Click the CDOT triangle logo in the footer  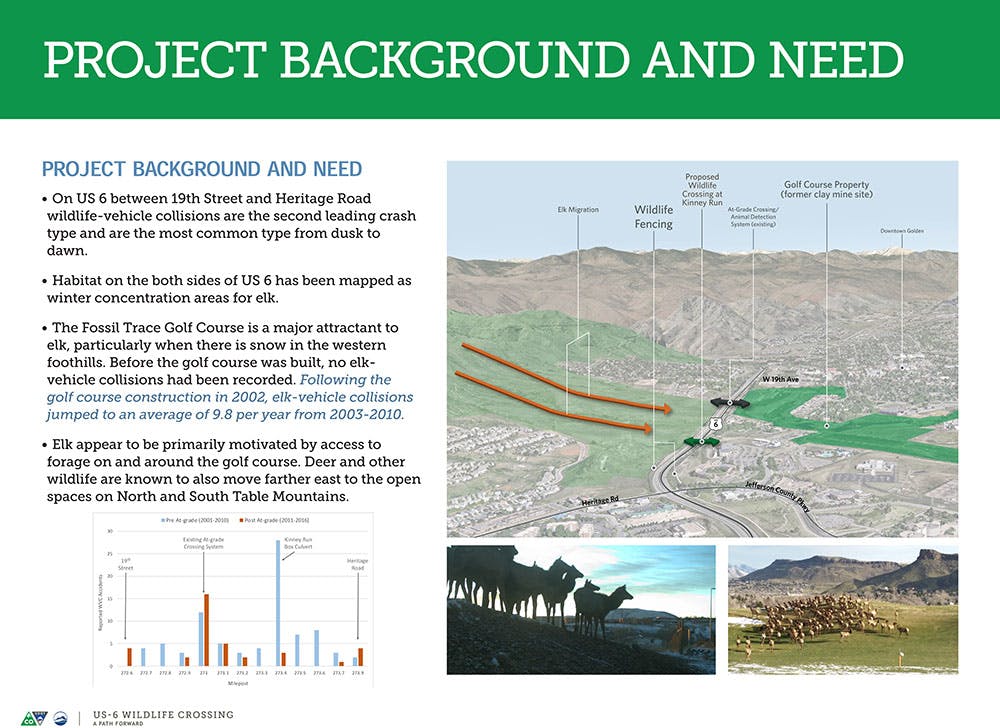coord(34,718)
